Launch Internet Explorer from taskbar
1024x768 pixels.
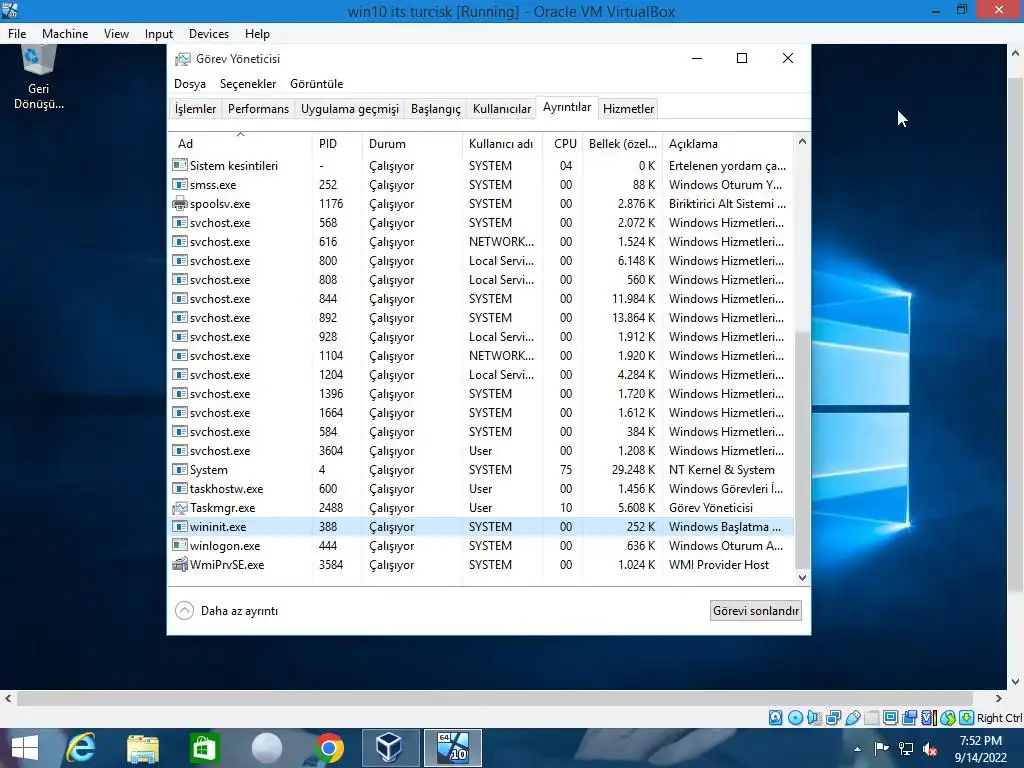(81, 748)
